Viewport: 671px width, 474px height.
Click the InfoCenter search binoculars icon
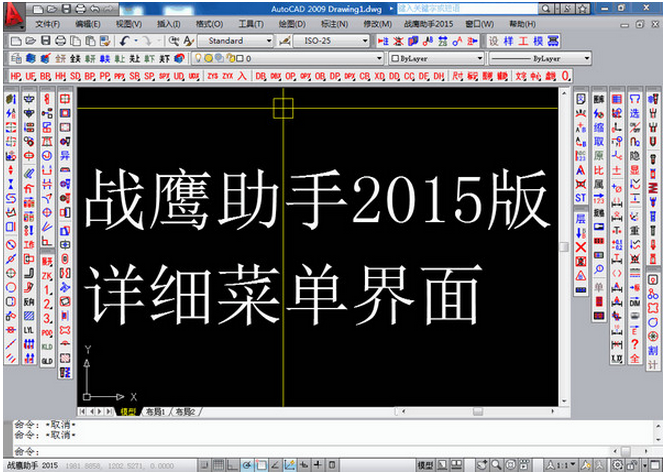[545, 9]
